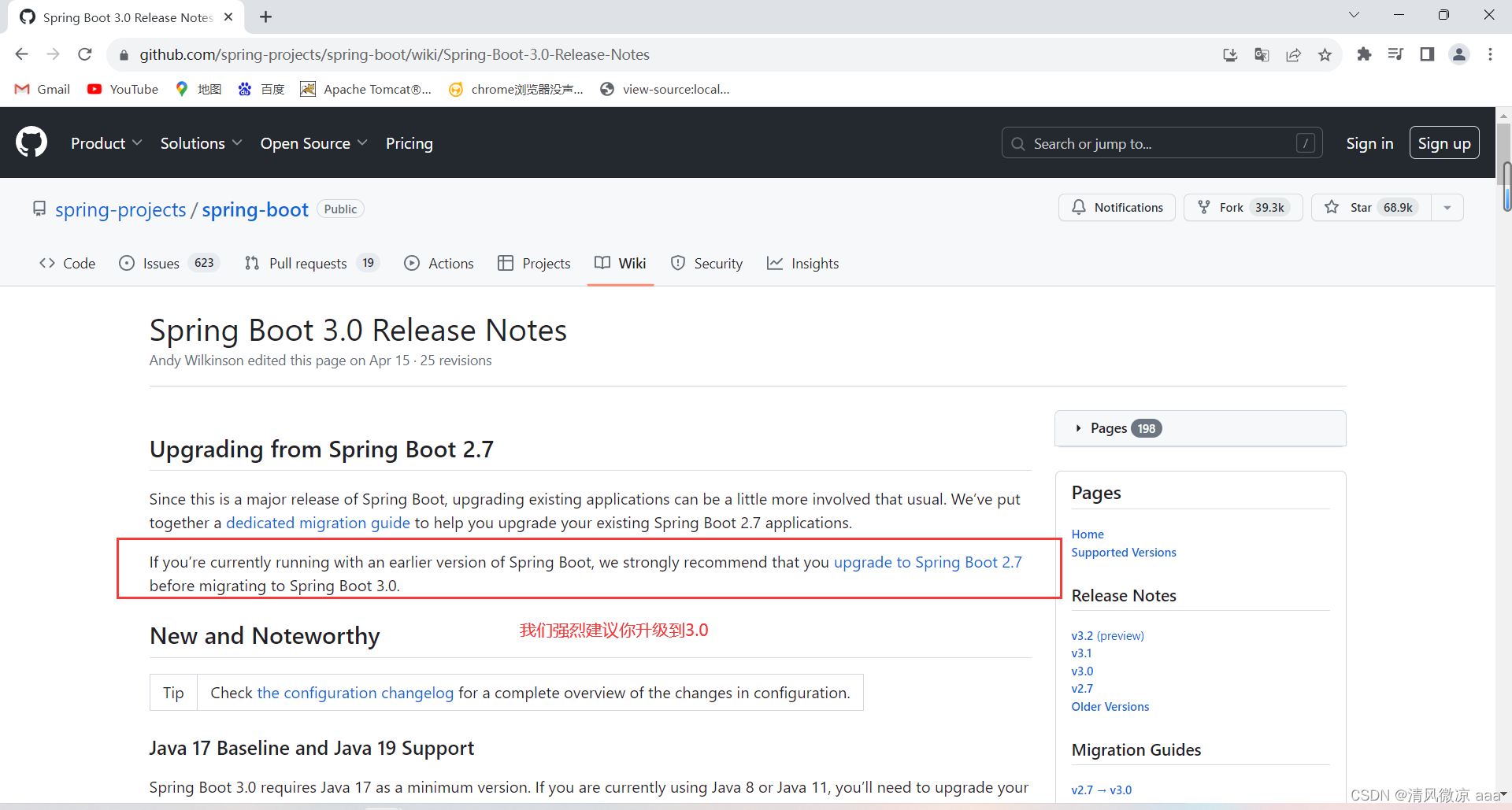Click the Sign up button

coord(1444,143)
